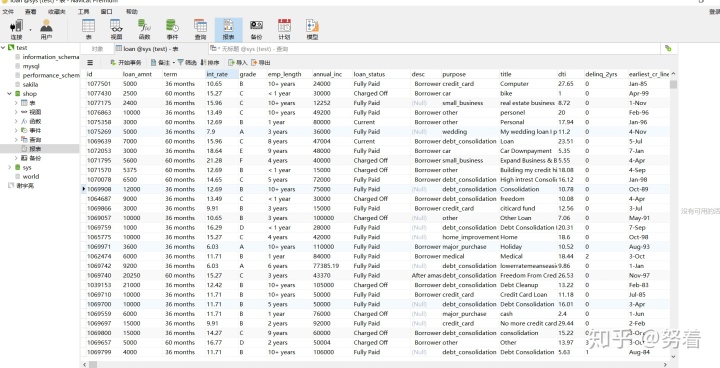Click the annual_inc column header
Viewport: 720px width, 368px height.
(332, 74)
